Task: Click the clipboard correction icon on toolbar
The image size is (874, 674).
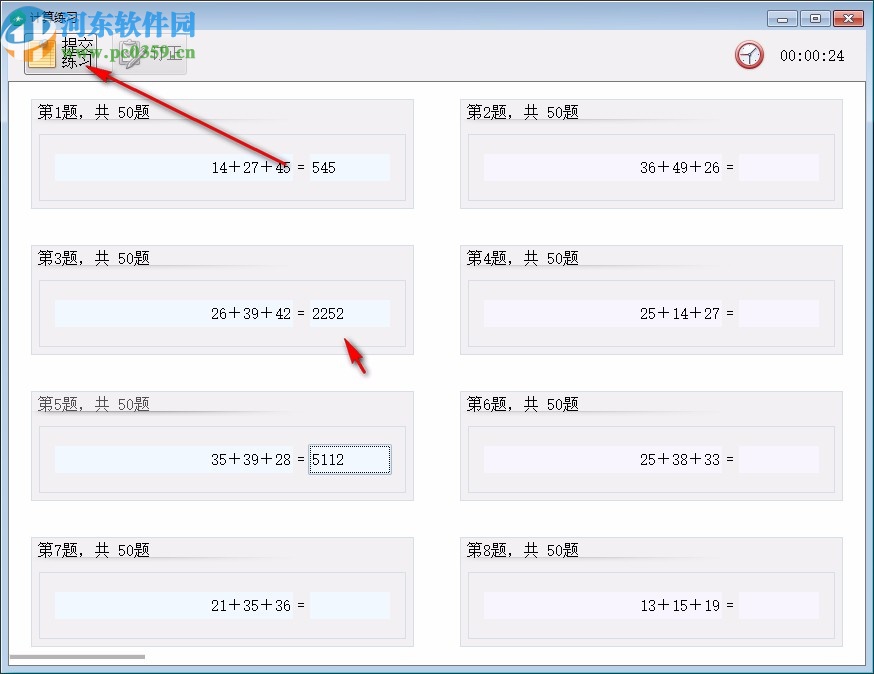Action: pos(128,55)
